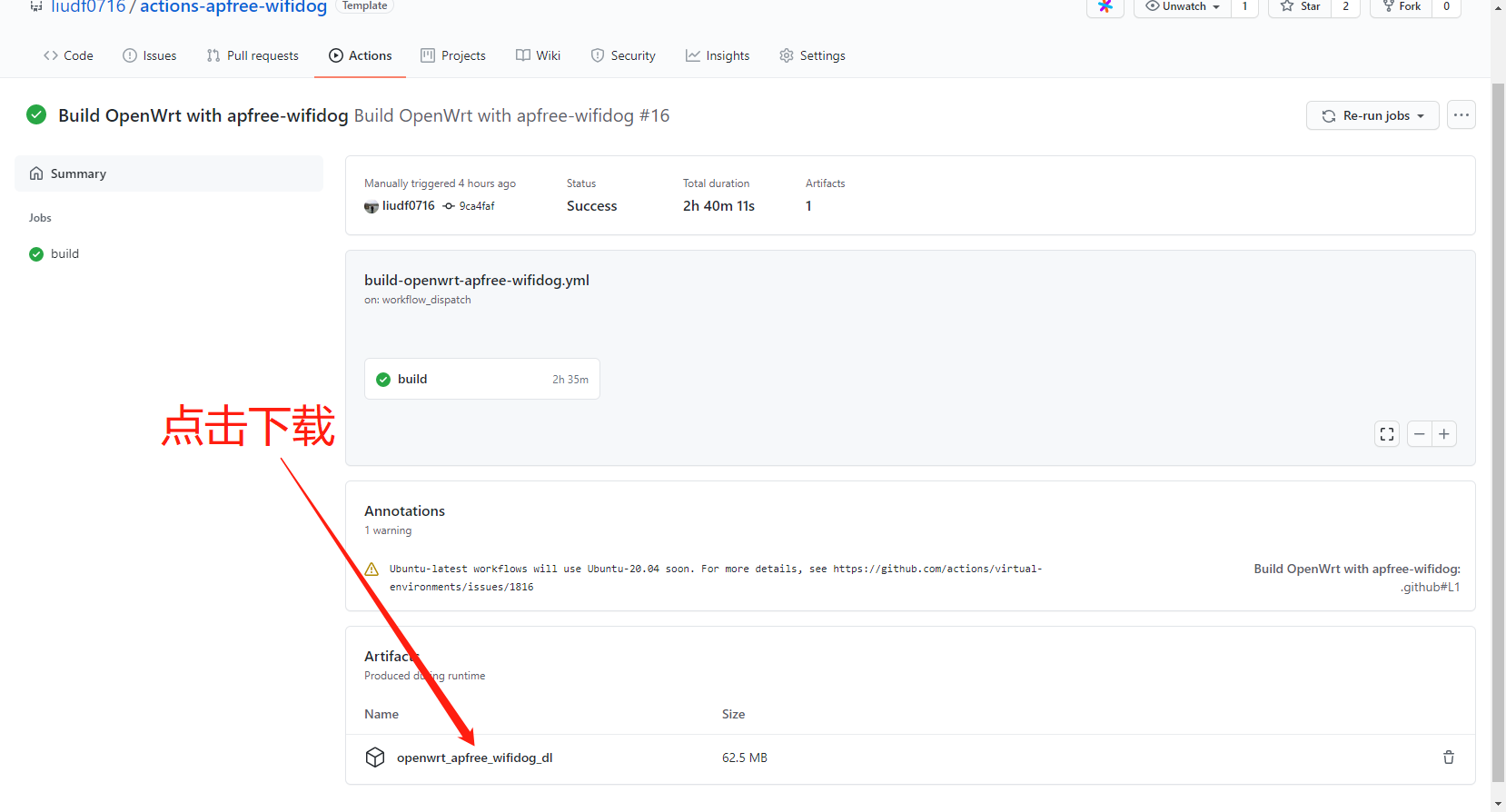Click the artifact package box icon

[x=375, y=758]
